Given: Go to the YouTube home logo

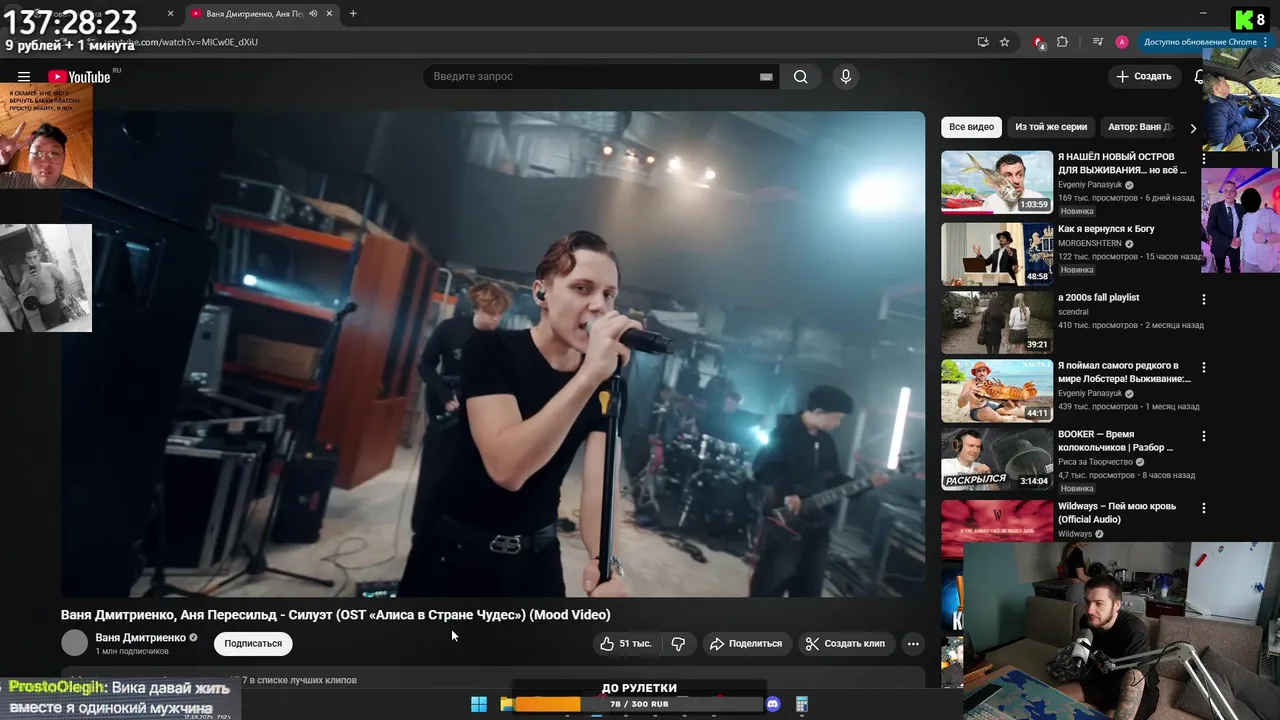Looking at the screenshot, I should 79,77.
